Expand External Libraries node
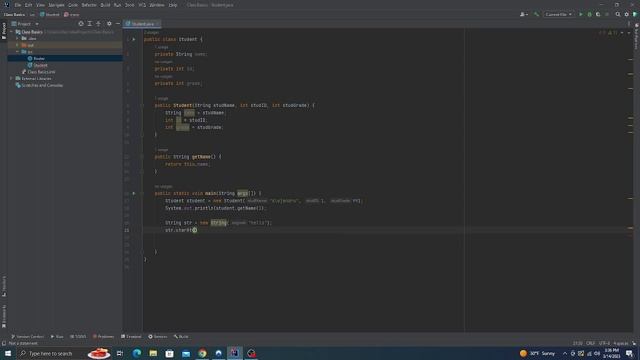The width and height of the screenshot is (640, 360). [x=11, y=78]
